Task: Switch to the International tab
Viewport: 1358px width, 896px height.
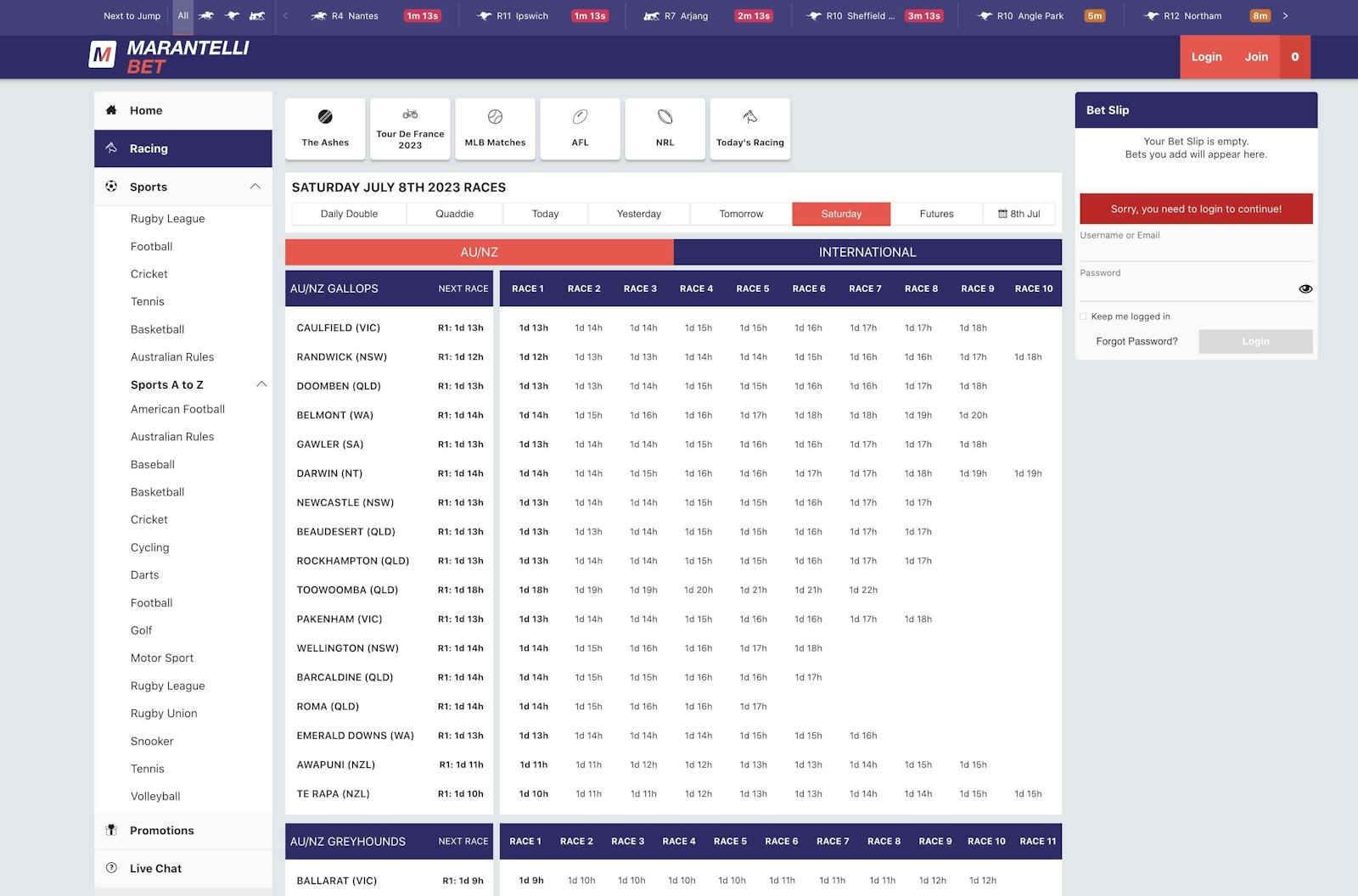Action: pyautogui.click(x=867, y=252)
